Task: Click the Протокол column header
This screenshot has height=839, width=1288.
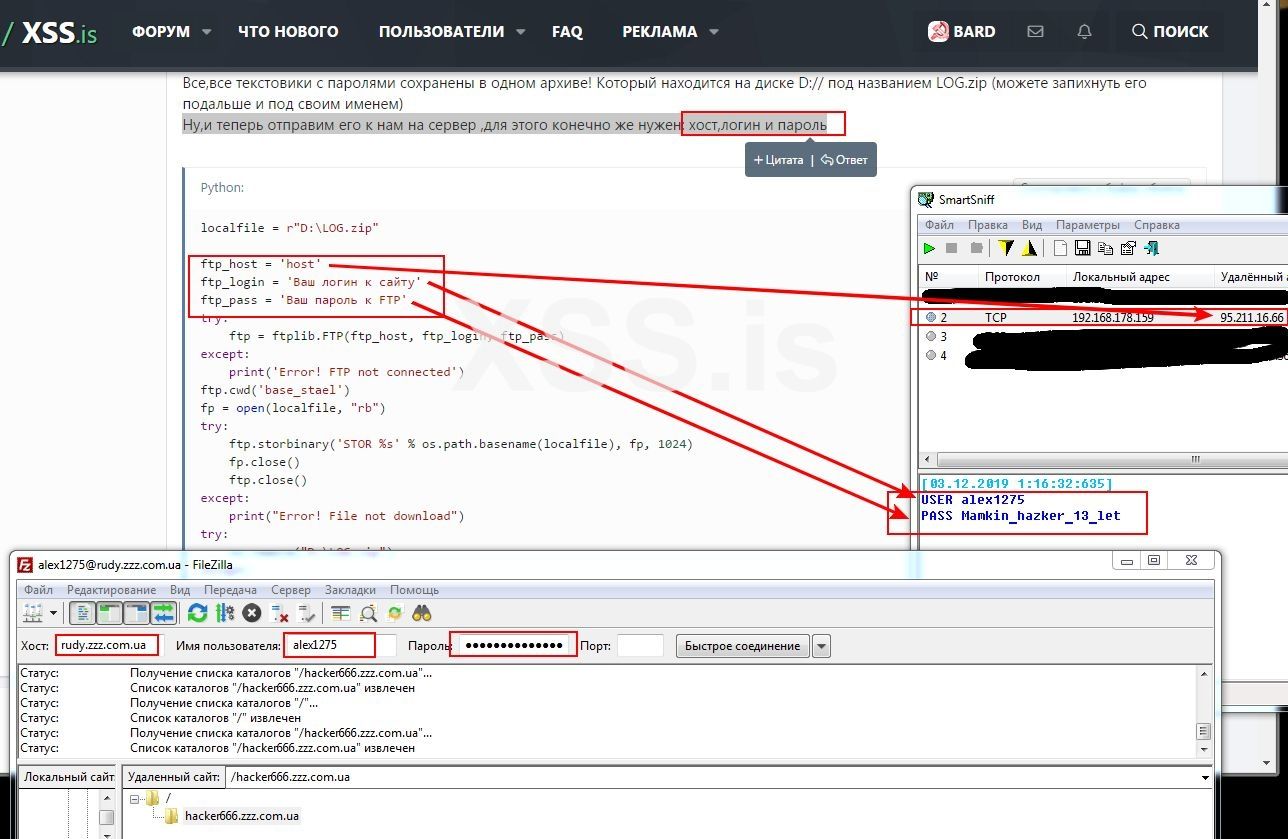Action: pyautogui.click(x=1021, y=277)
